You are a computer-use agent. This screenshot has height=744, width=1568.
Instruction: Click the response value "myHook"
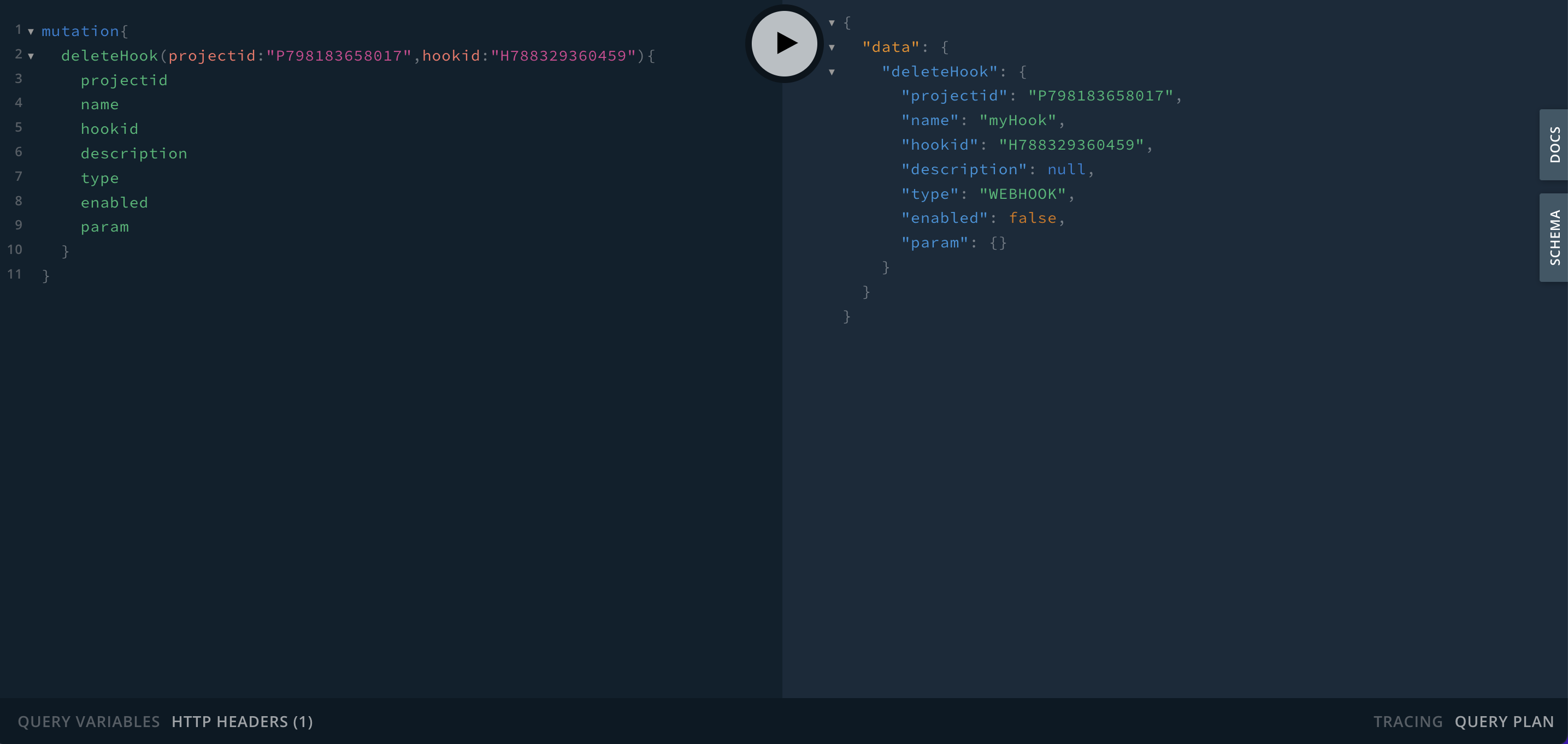(x=1018, y=121)
